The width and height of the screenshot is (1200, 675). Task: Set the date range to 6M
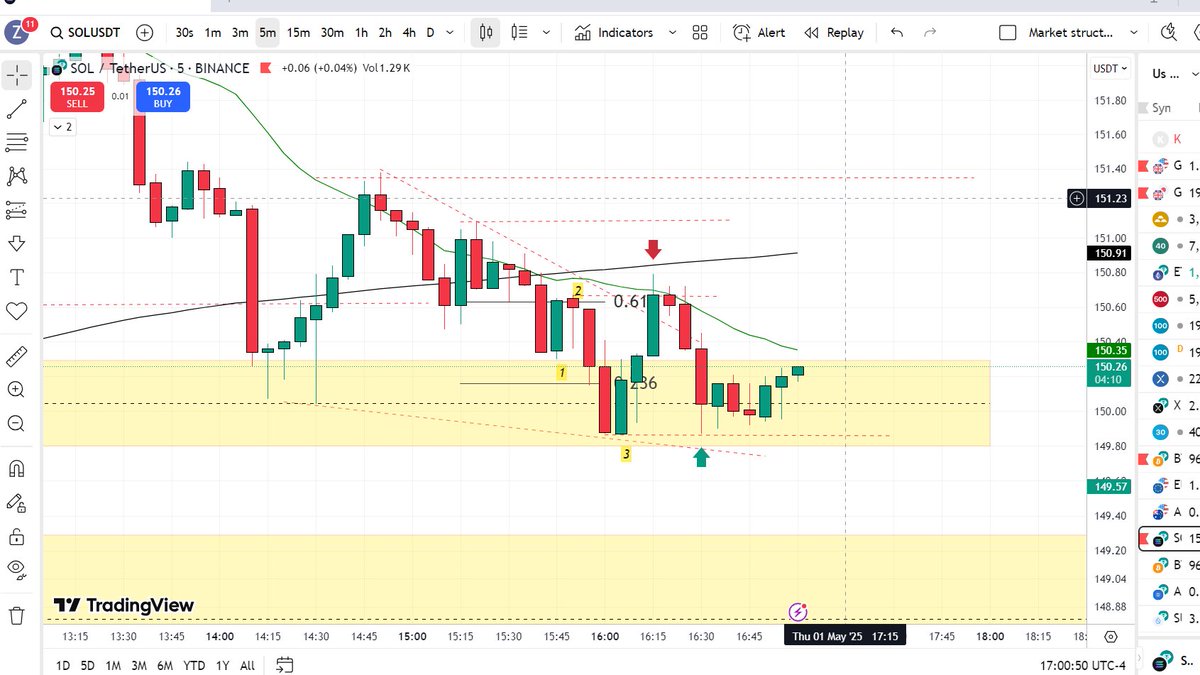[166, 665]
